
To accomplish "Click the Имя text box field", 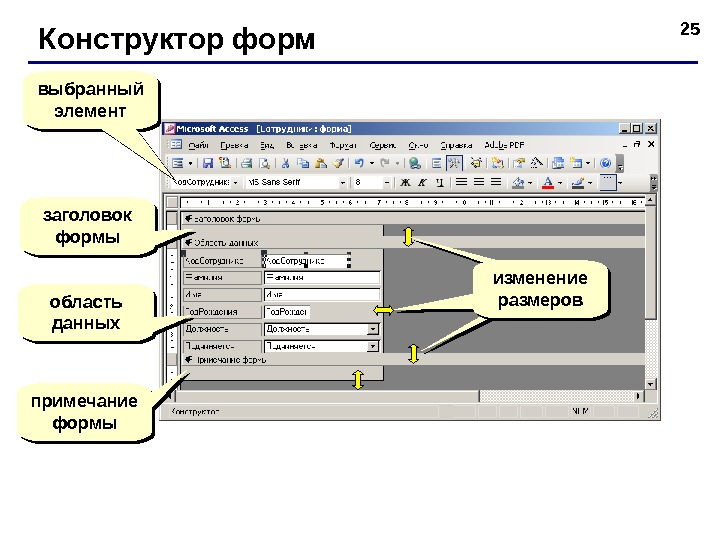I will pos(322,294).
